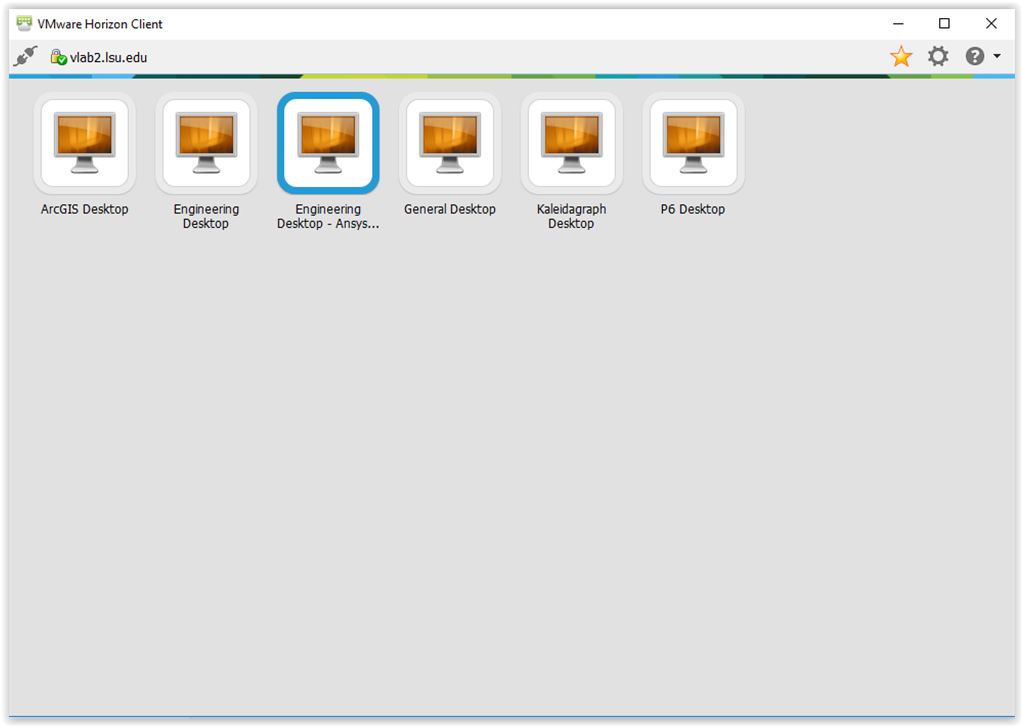
Task: Click the General Desktop label
Action: pos(450,209)
